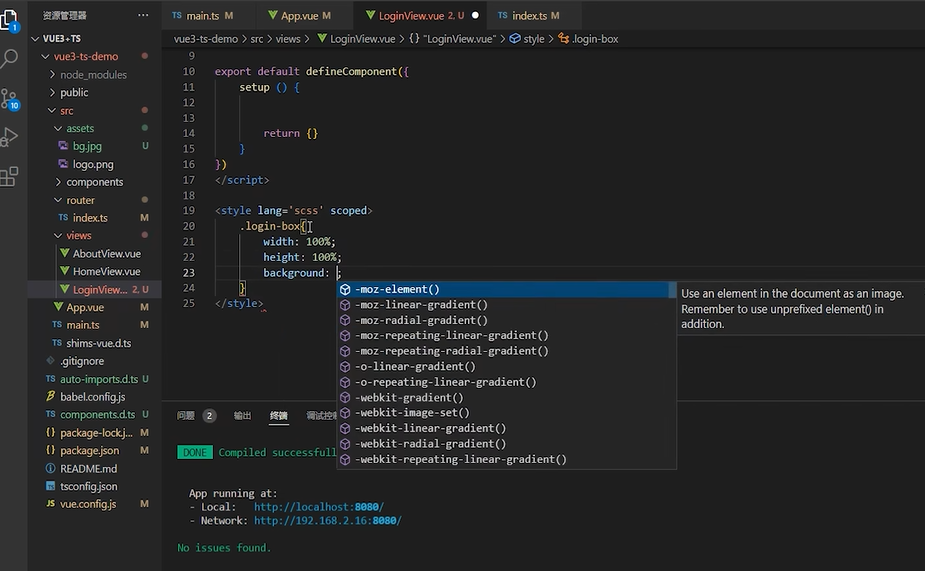Open the Search view icon

(9, 58)
